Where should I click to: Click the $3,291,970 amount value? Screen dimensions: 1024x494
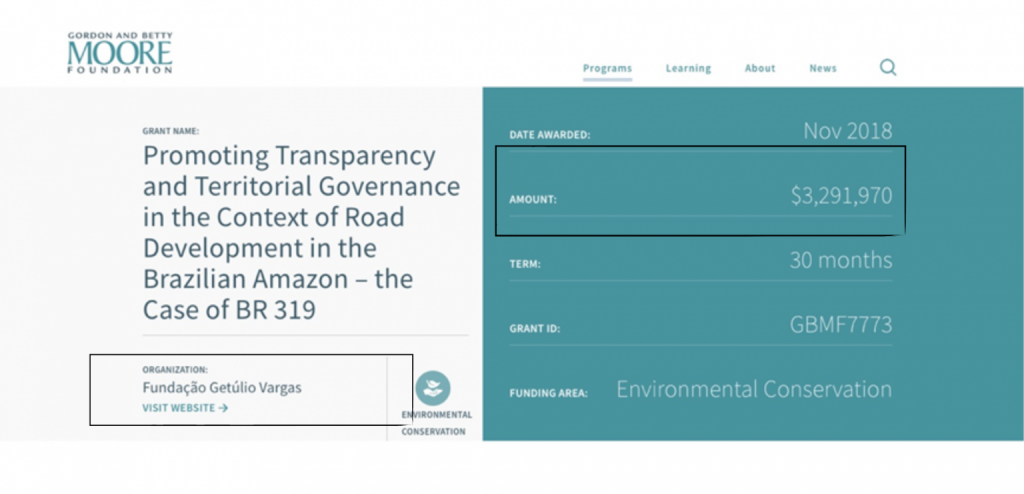[x=841, y=196]
